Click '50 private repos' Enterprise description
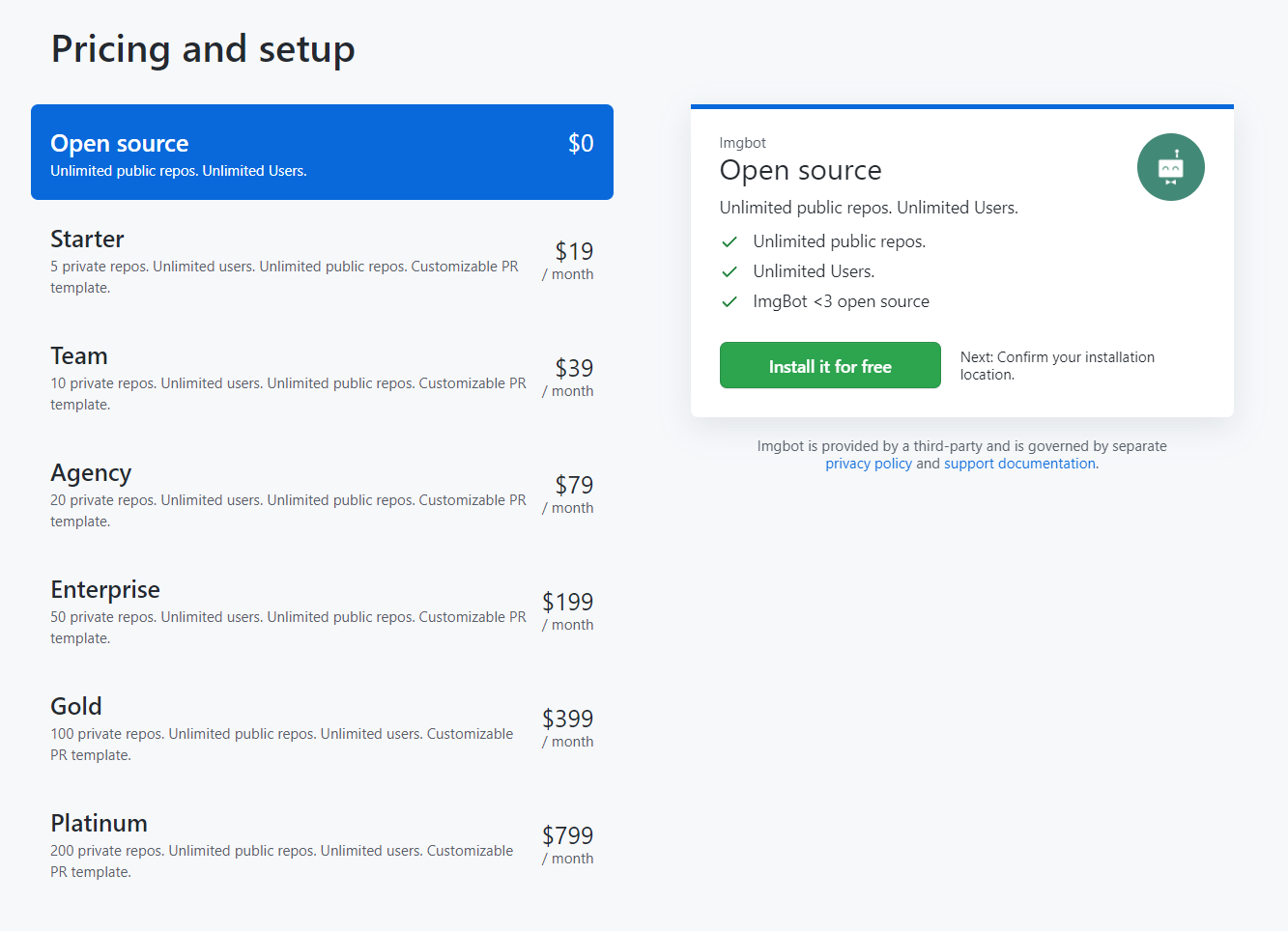The height and width of the screenshot is (931, 1288). [289, 628]
